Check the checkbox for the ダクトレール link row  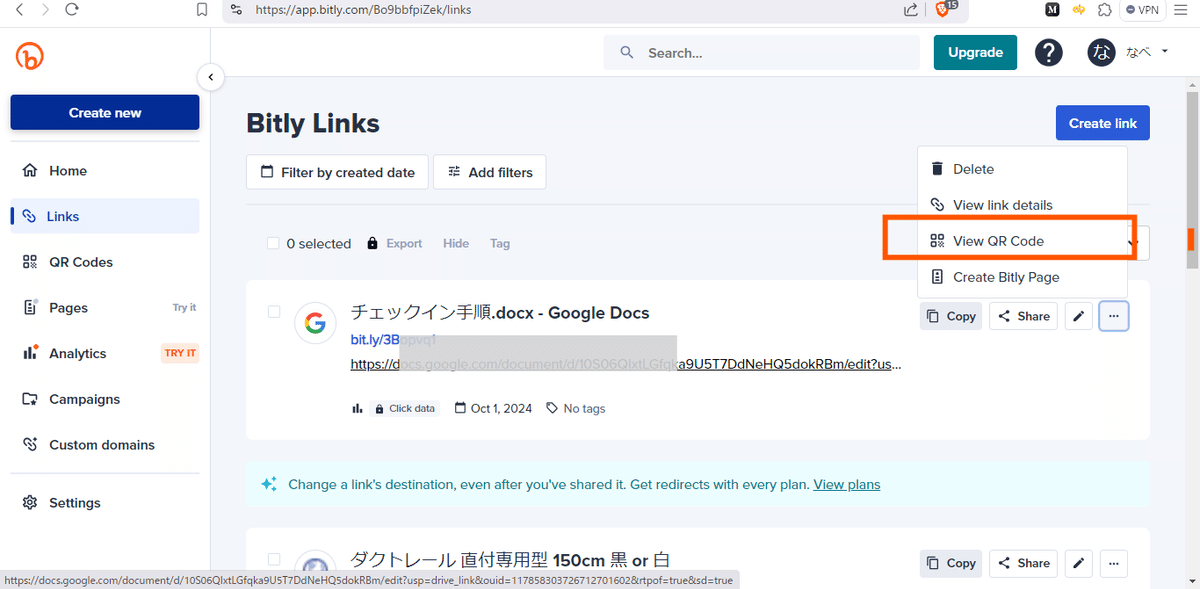[272, 559]
